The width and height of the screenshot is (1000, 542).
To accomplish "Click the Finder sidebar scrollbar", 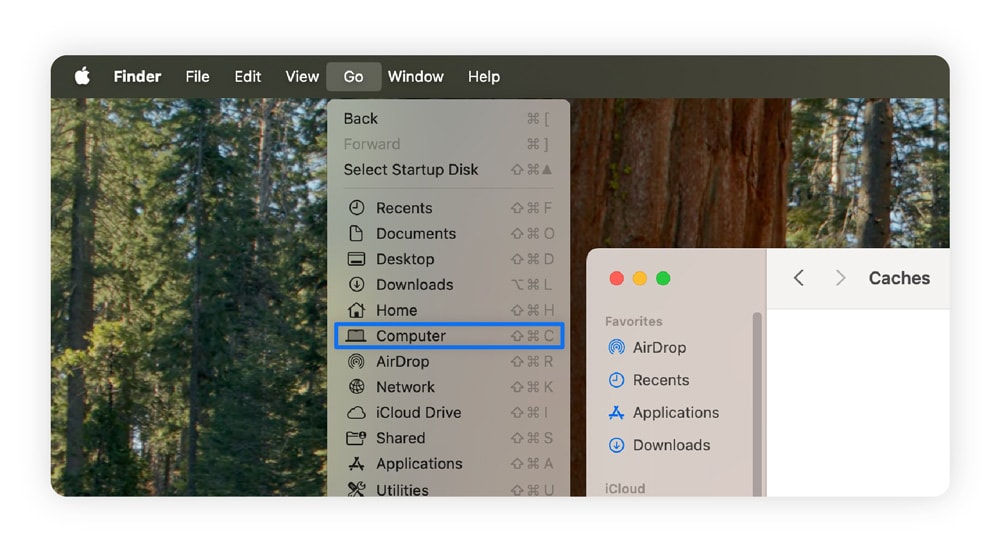I will point(757,404).
